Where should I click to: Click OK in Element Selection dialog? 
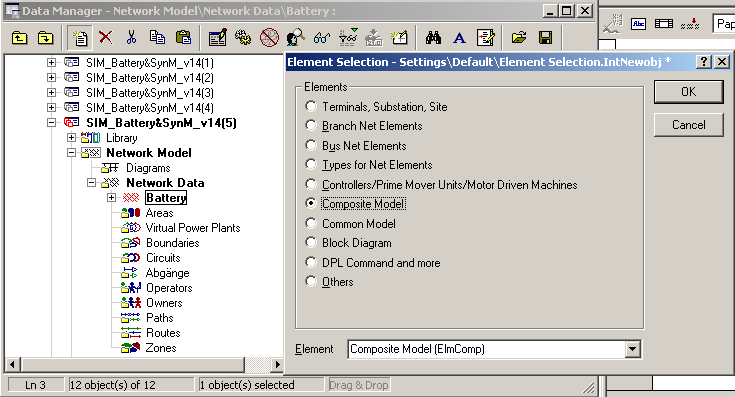coord(689,91)
